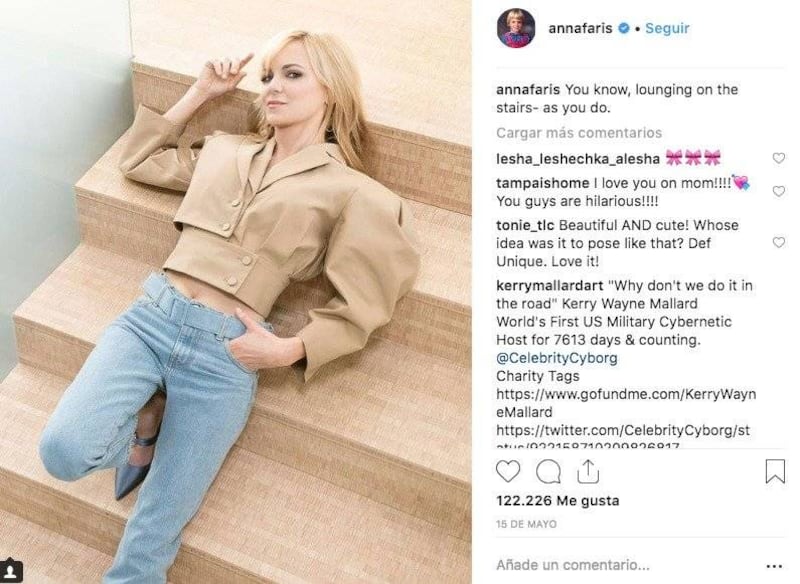
Task: Click the verified badge next to annafaris
Action: pyautogui.click(x=623, y=29)
